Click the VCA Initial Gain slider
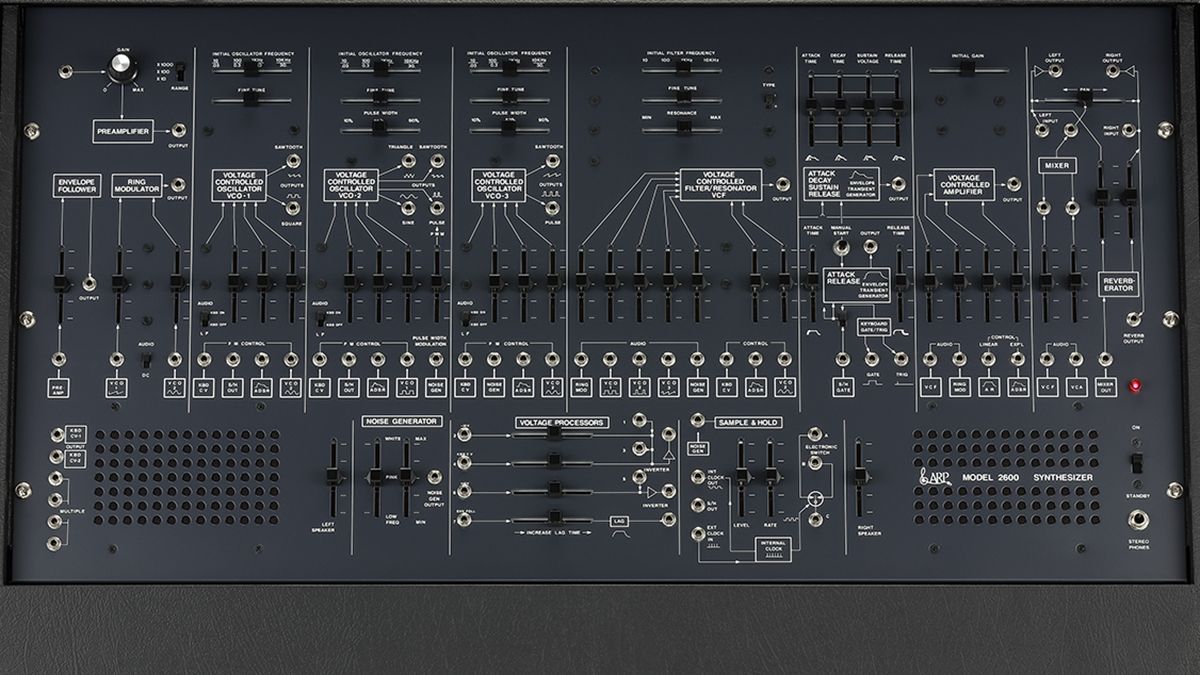The image size is (1200, 675). click(x=967, y=71)
